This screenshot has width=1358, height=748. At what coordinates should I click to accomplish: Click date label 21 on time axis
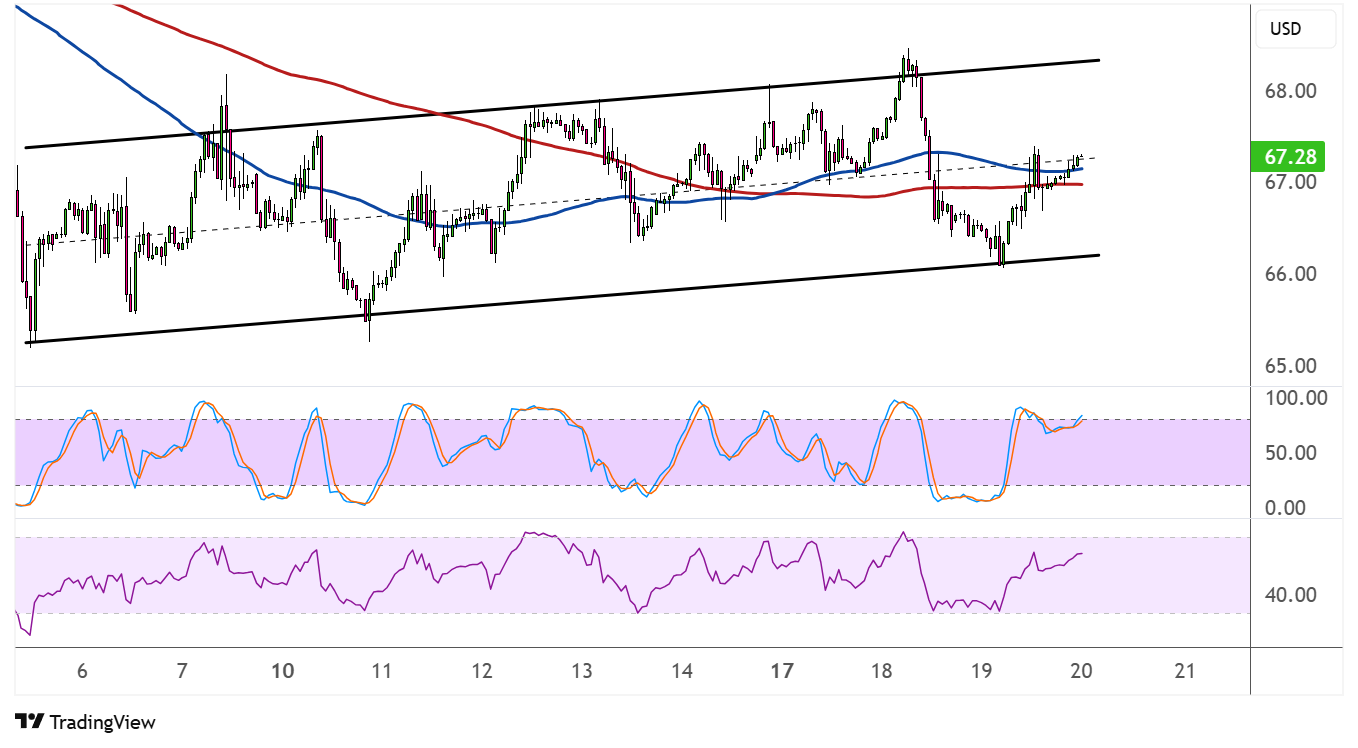pyautogui.click(x=1185, y=671)
